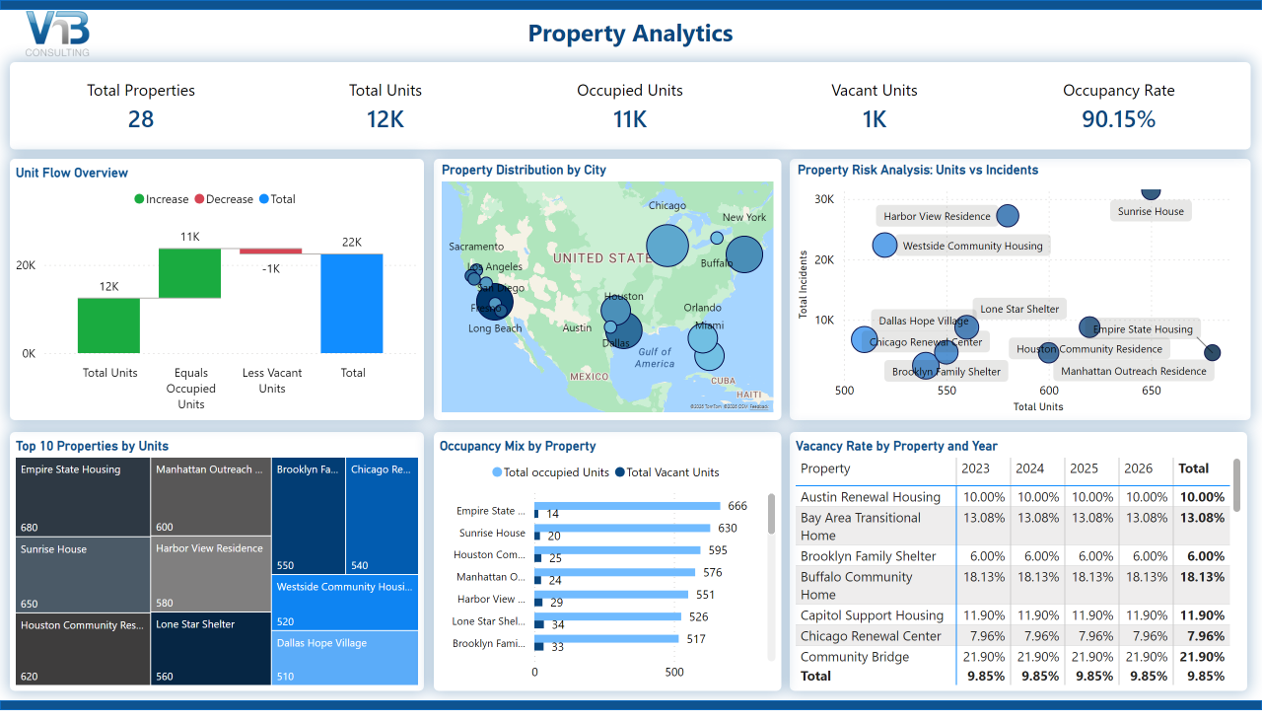Select Harbor View Residence treemap tile
1262x720 pixels.
(x=212, y=575)
